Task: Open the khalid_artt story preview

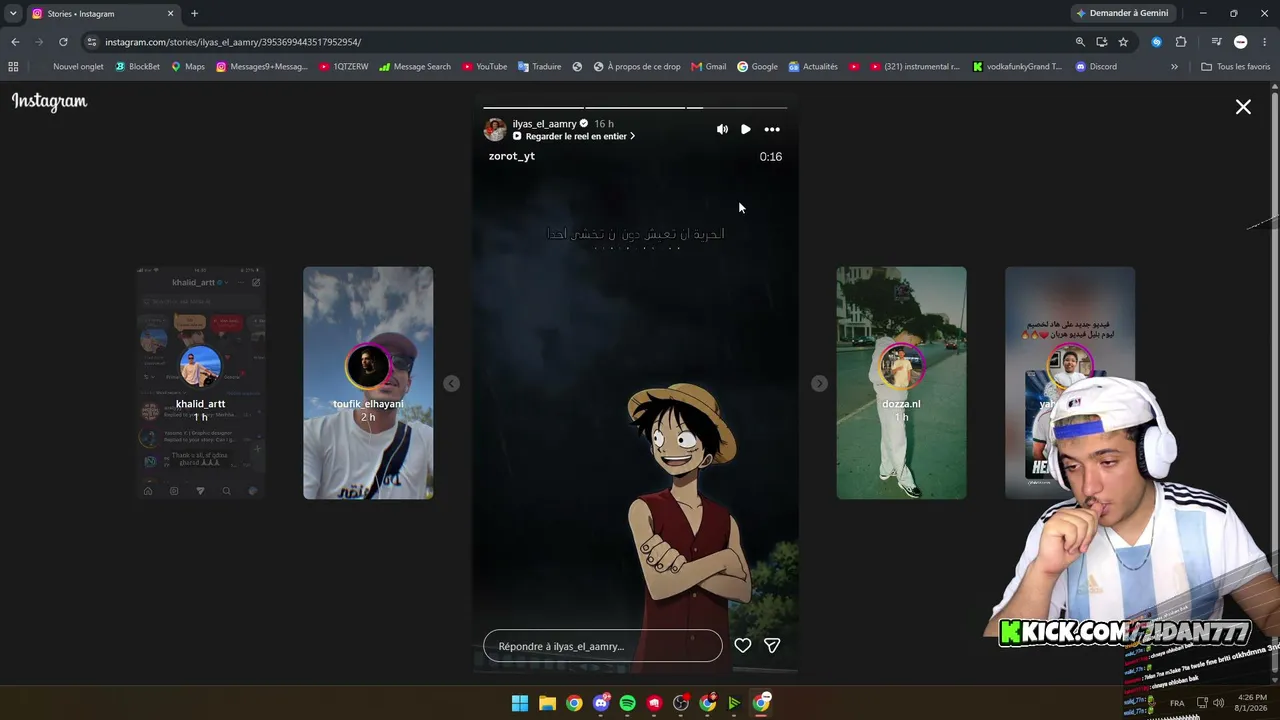Action: tap(201, 383)
